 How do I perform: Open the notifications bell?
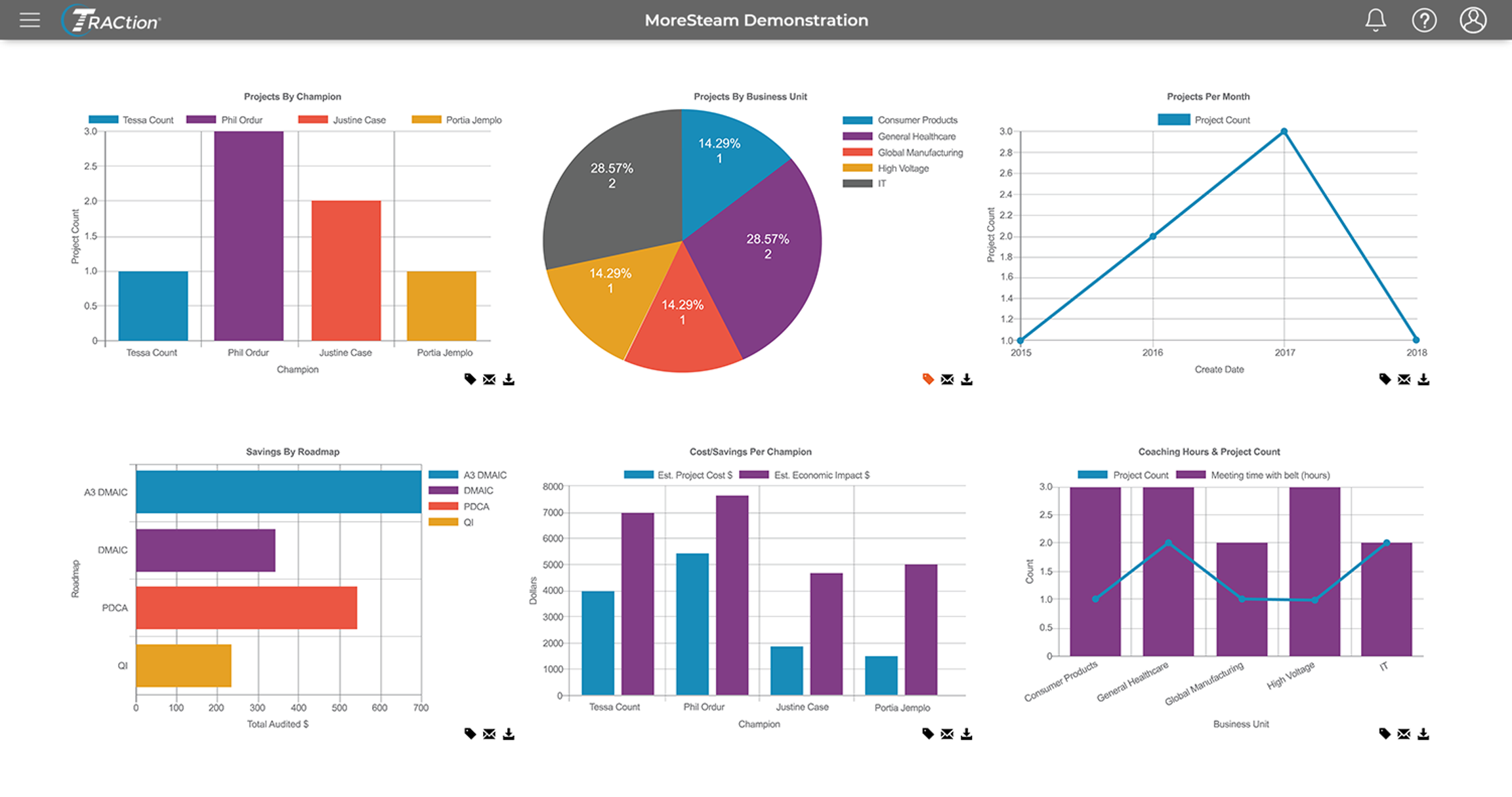pyautogui.click(x=1375, y=20)
